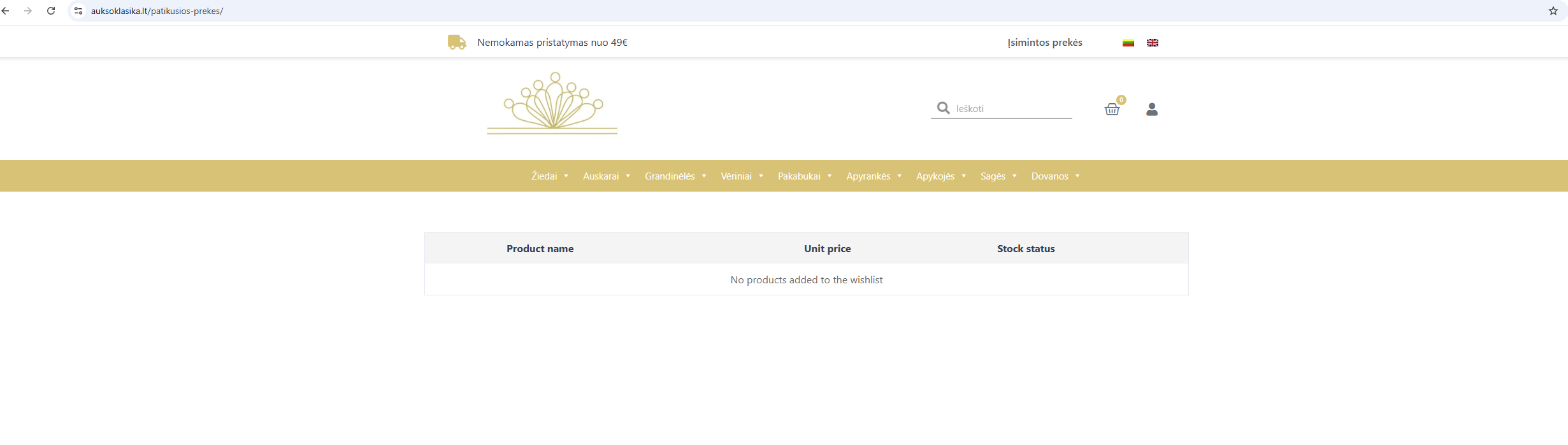This screenshot has width=1568, height=445.
Task: View site information icon in address bar
Action: click(78, 11)
